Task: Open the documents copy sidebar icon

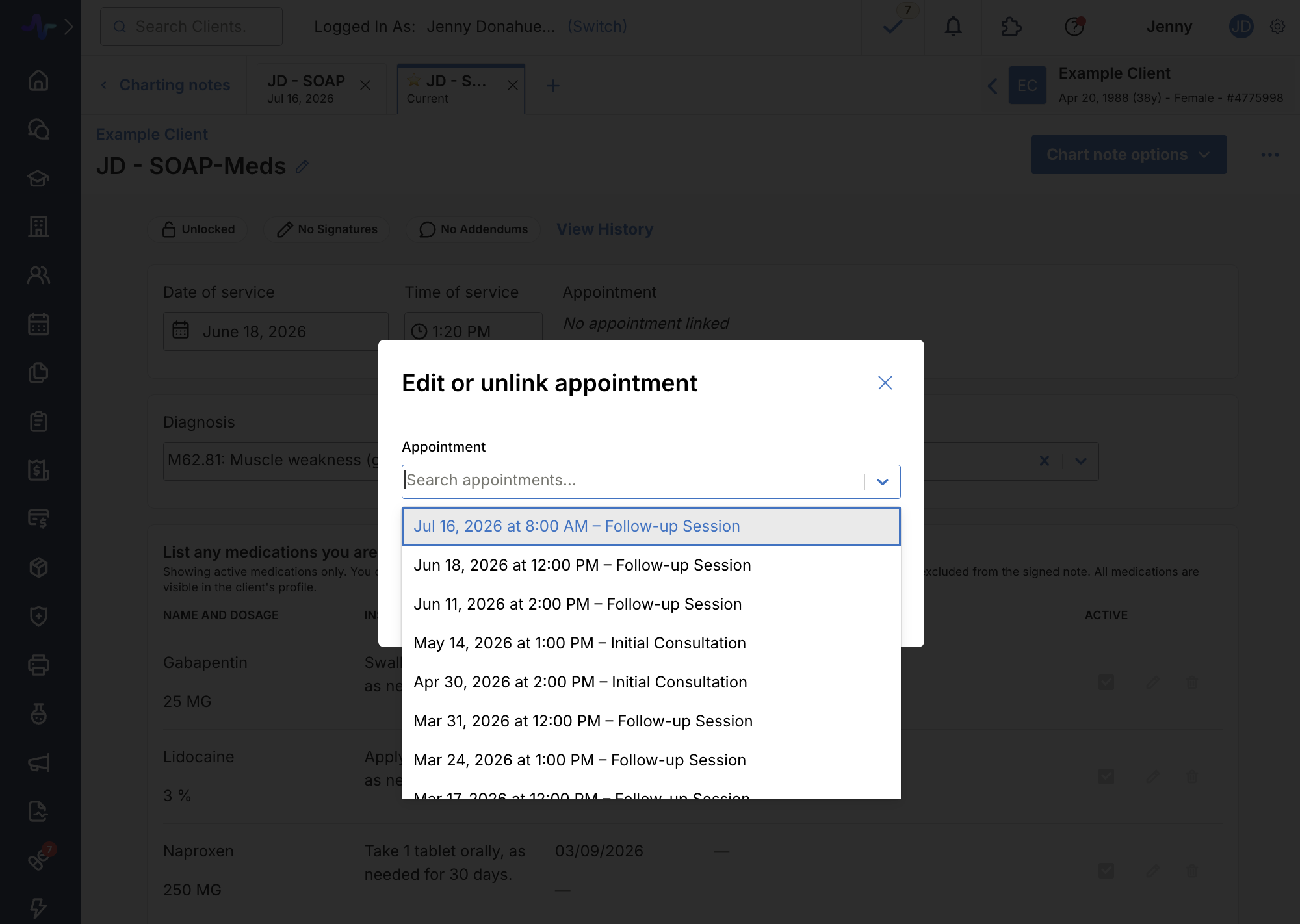Action: [x=39, y=373]
